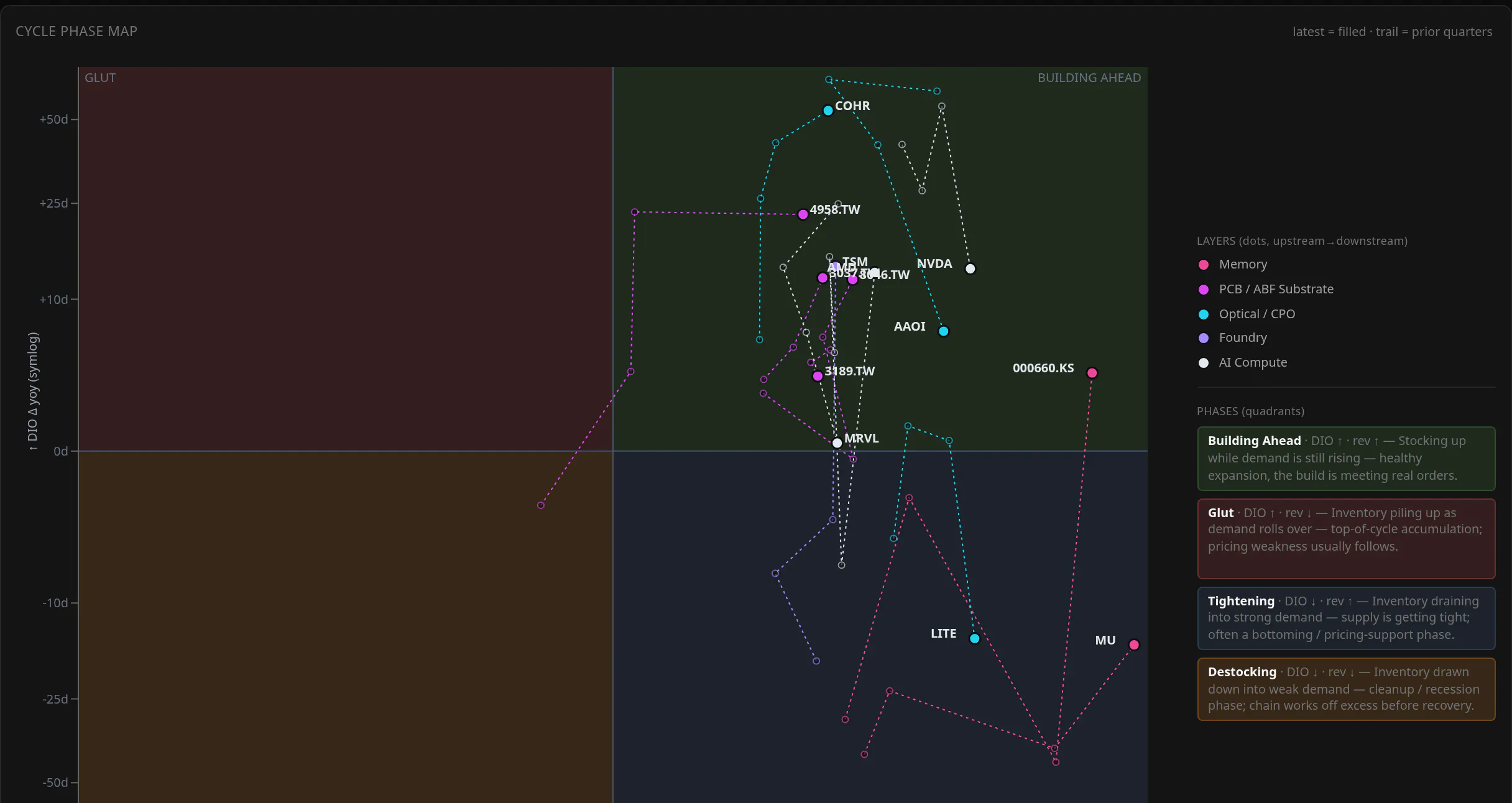The height and width of the screenshot is (803, 1512).
Task: Select the AAOI cyan data point
Action: 944,331
